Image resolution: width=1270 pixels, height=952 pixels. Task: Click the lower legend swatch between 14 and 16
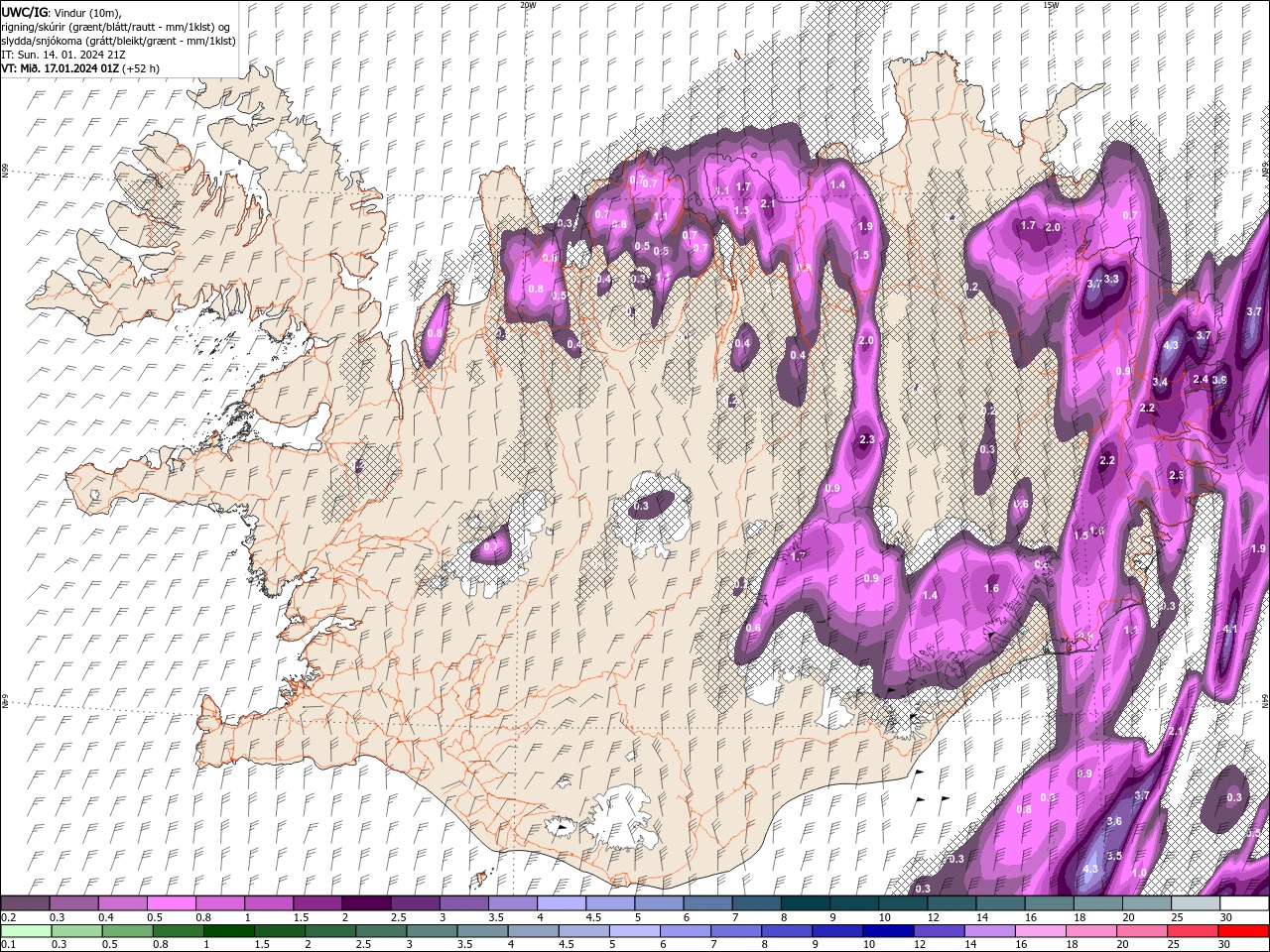coord(989,931)
